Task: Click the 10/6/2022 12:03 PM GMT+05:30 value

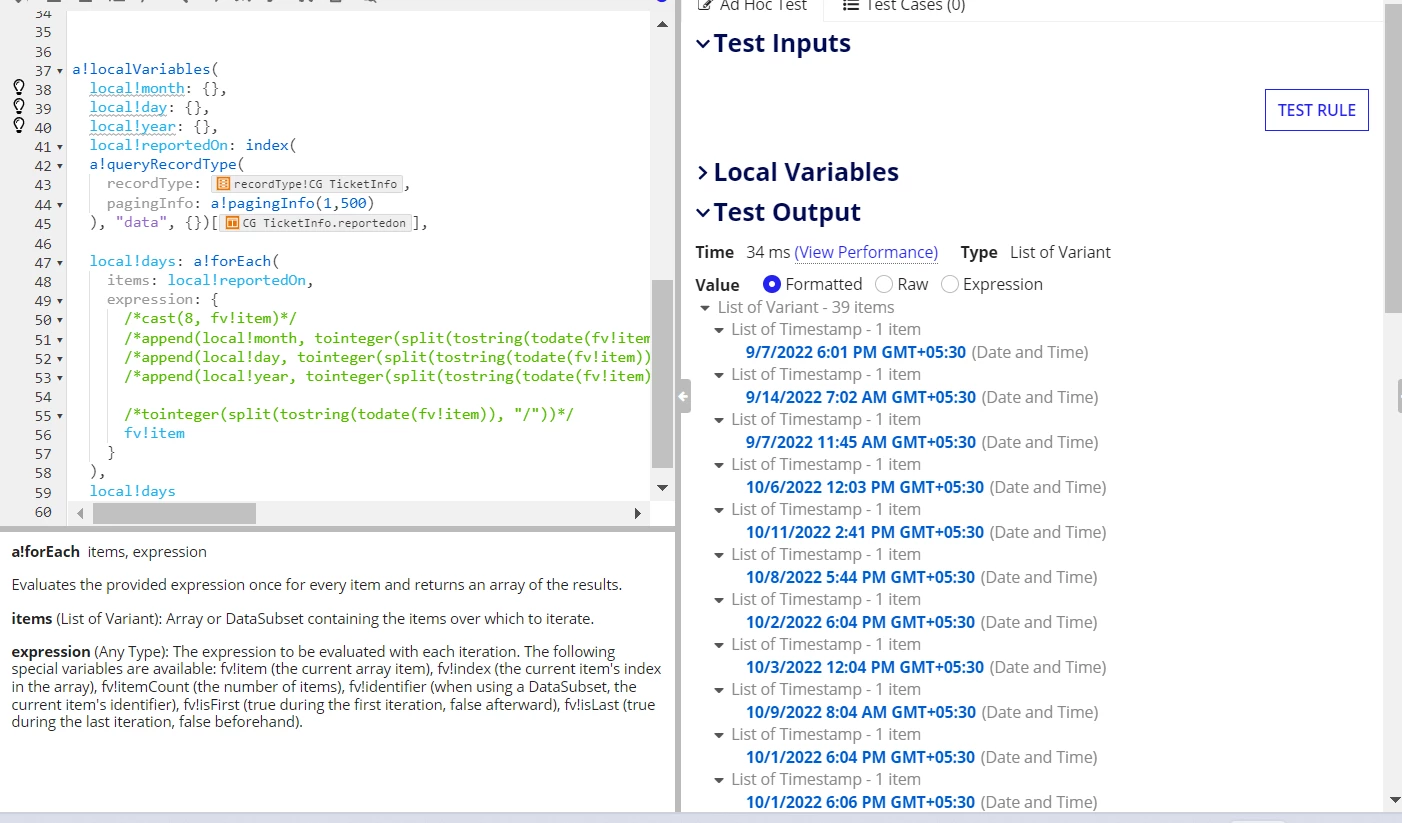Action: [865, 487]
